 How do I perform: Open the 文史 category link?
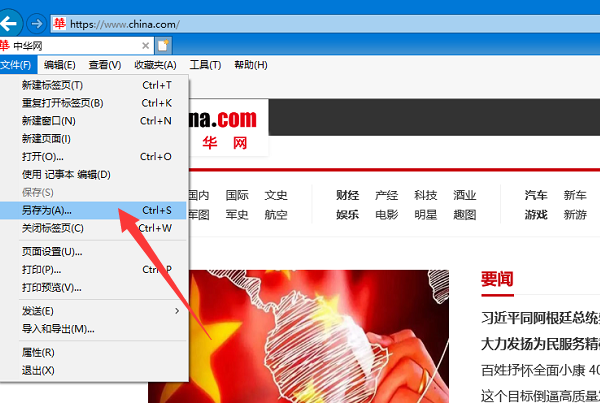(x=276, y=195)
